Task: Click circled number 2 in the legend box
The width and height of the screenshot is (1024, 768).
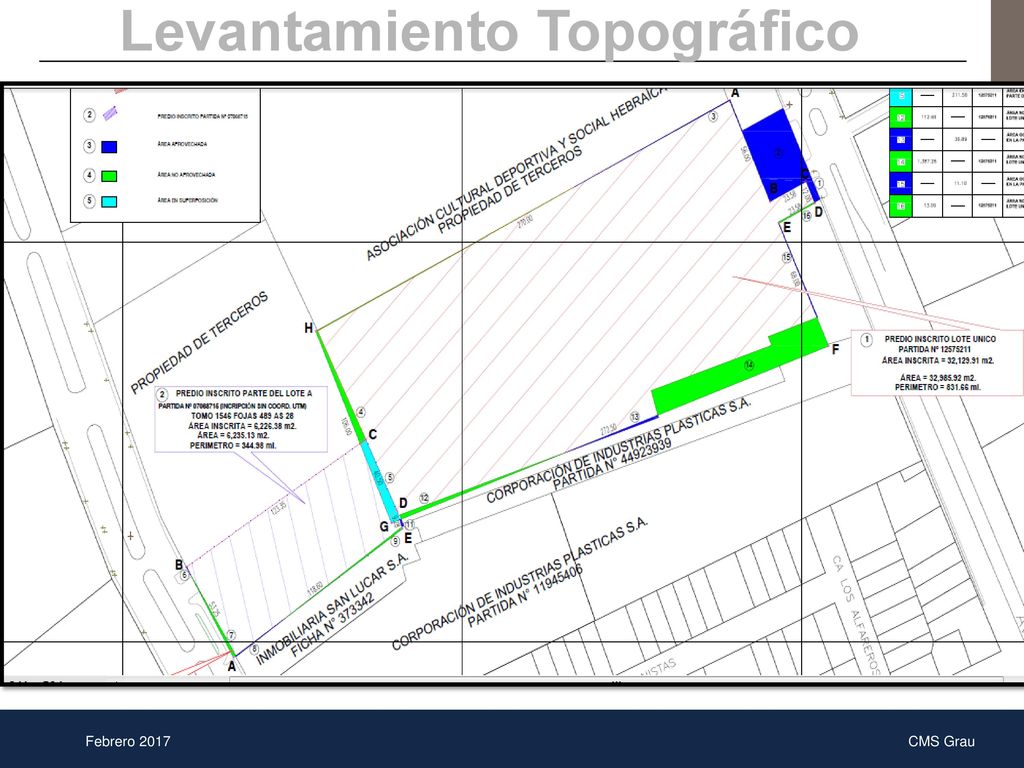Action: point(89,115)
